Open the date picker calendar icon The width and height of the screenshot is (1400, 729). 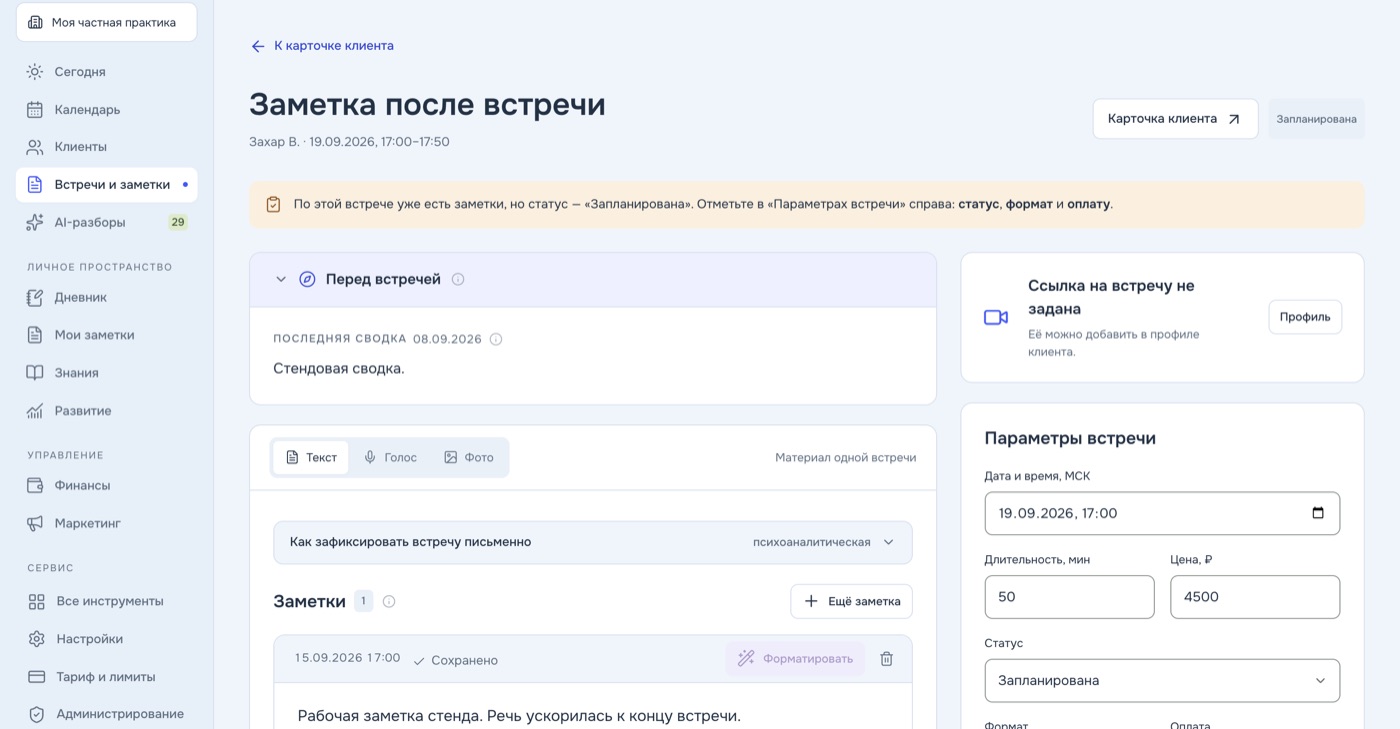point(1318,513)
